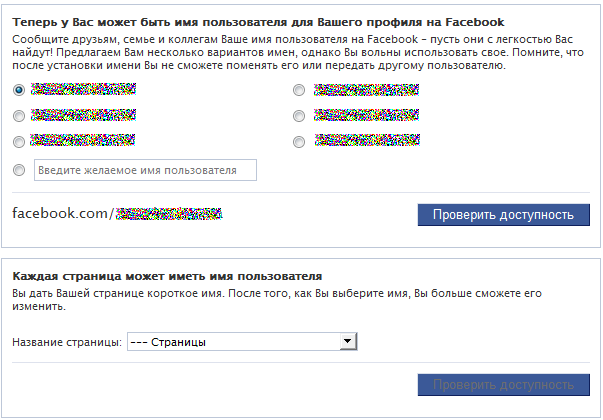Screen dimensions: 603x420
Task: Click the blurred username after facebook.com/
Action: pyautogui.click(x=169, y=213)
